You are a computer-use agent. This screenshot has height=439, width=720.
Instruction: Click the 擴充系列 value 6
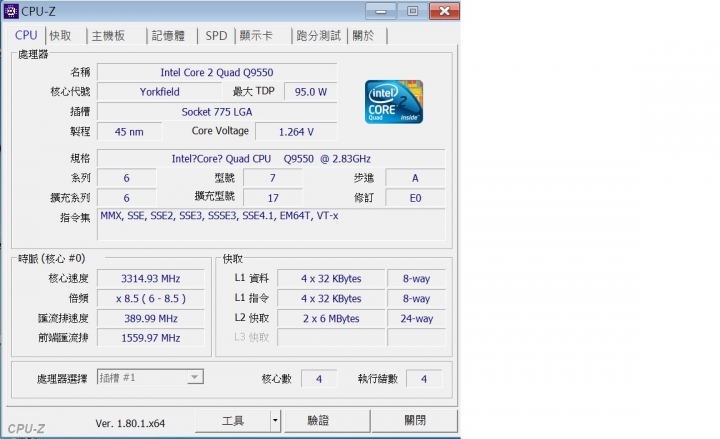pos(127,198)
